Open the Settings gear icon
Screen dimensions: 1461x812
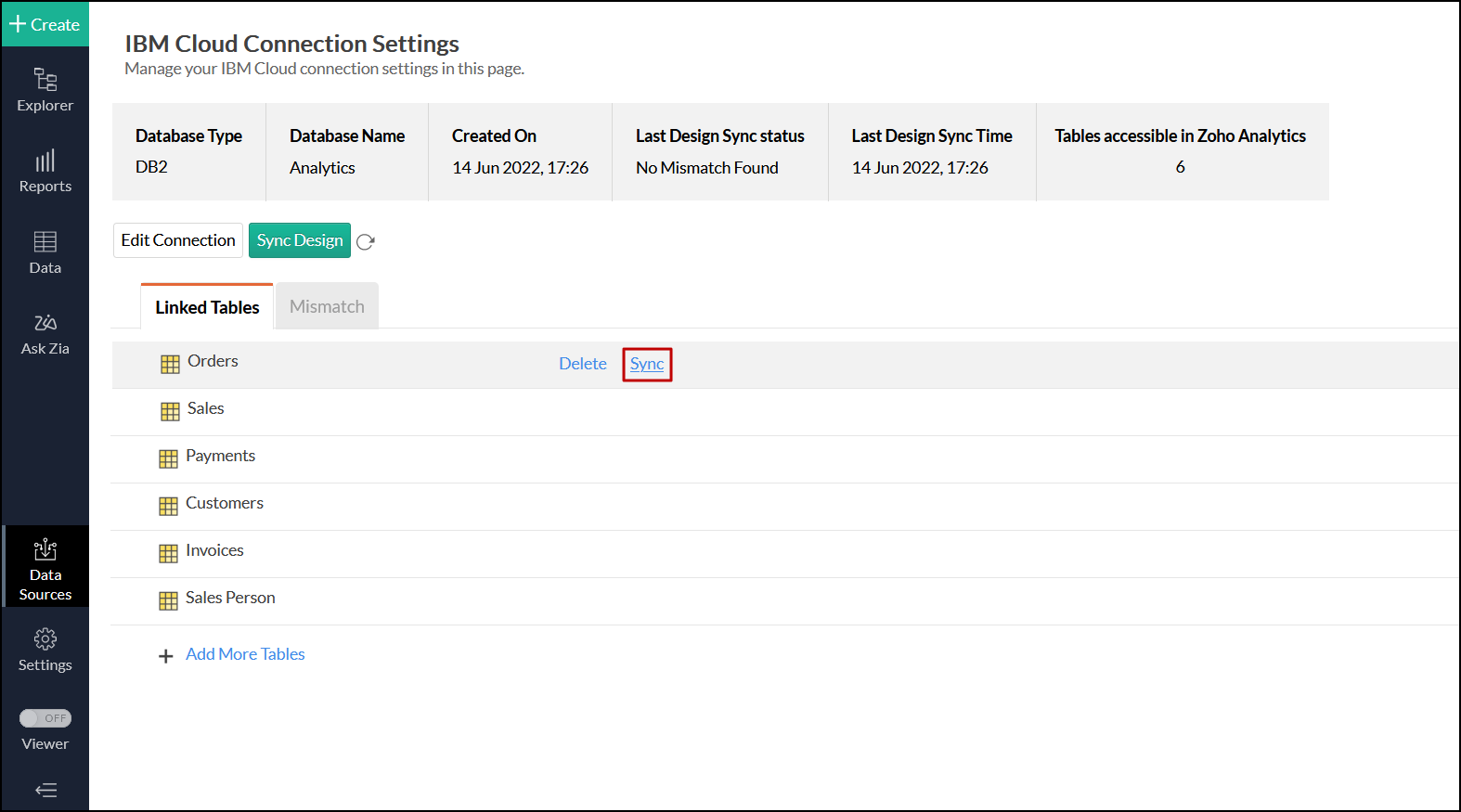click(x=45, y=638)
